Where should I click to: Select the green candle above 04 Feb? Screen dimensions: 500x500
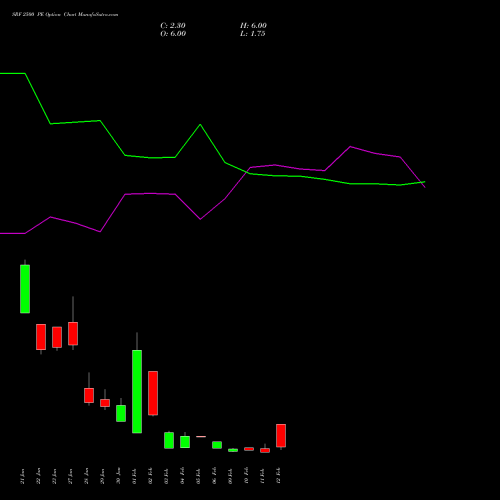point(185,442)
